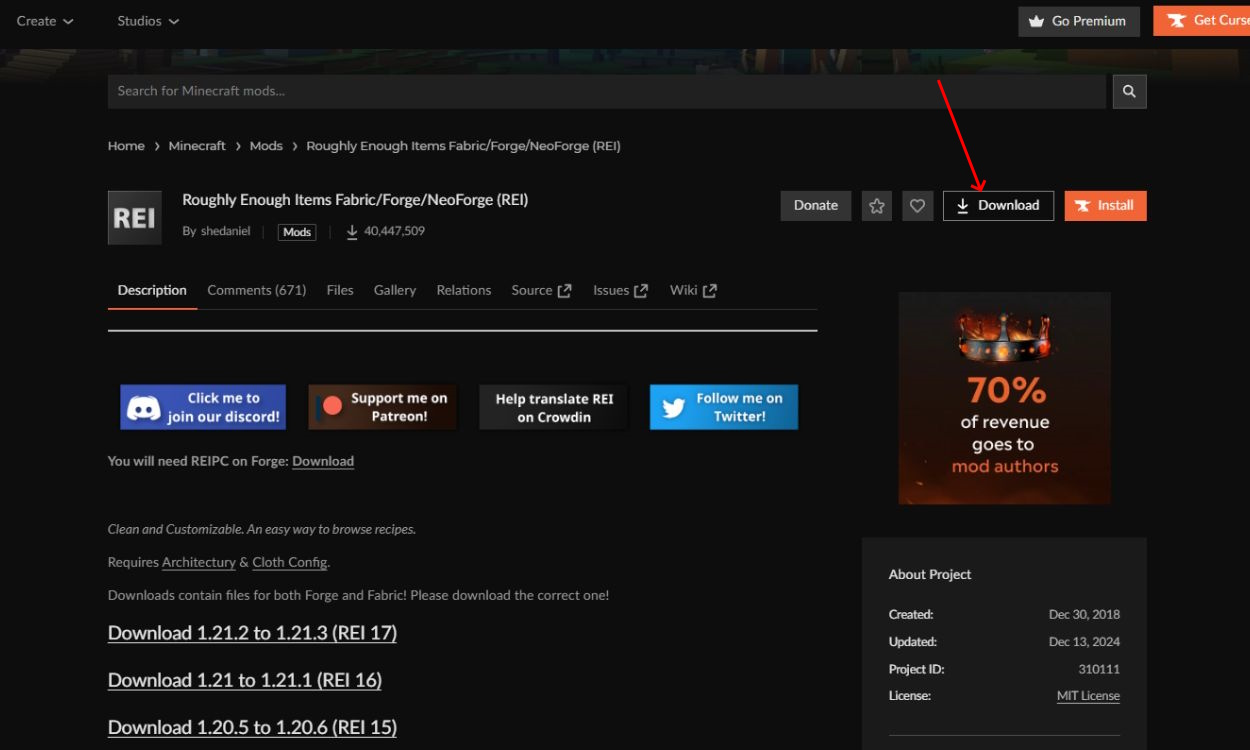Open the Comments (671) section
The width and height of the screenshot is (1250, 750).
point(257,289)
